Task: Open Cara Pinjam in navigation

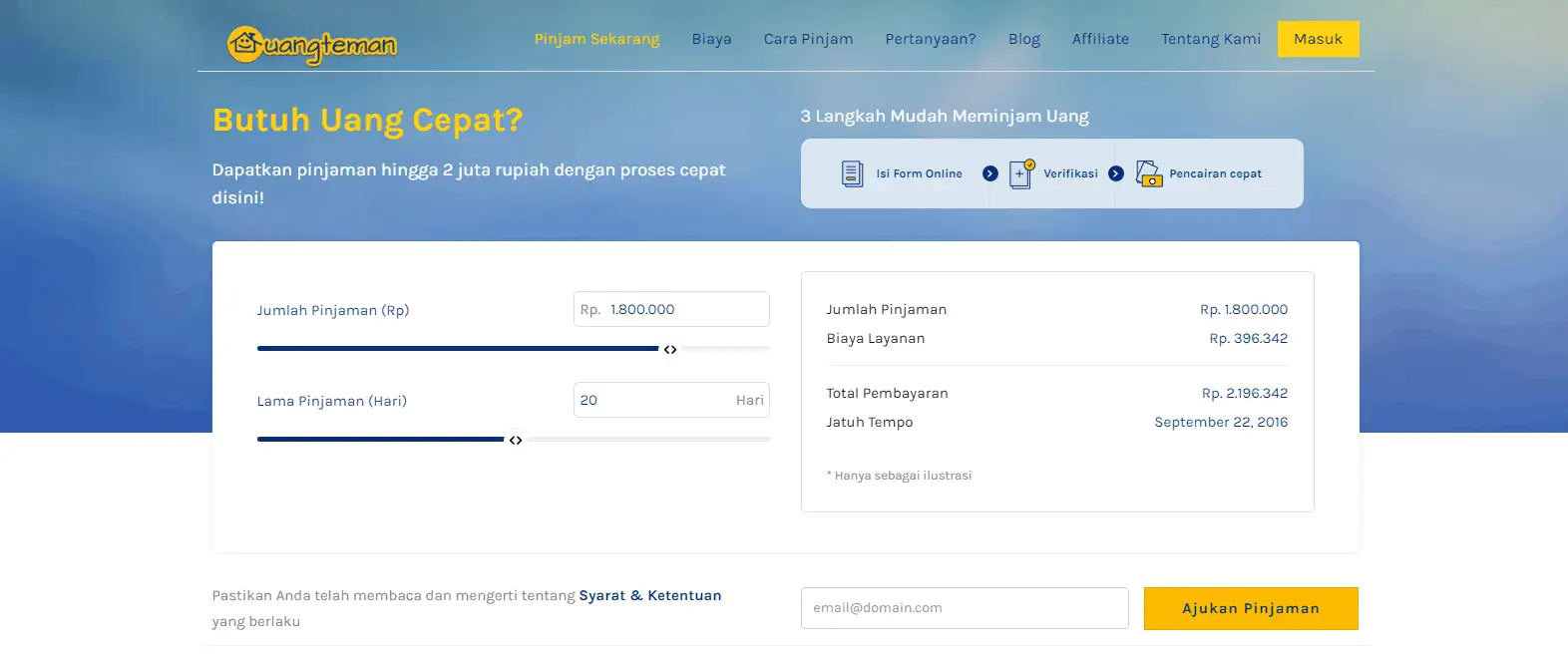Action: [808, 39]
